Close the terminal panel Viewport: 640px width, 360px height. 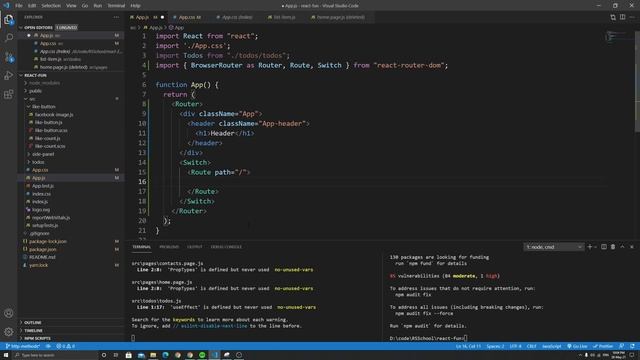click(631, 247)
